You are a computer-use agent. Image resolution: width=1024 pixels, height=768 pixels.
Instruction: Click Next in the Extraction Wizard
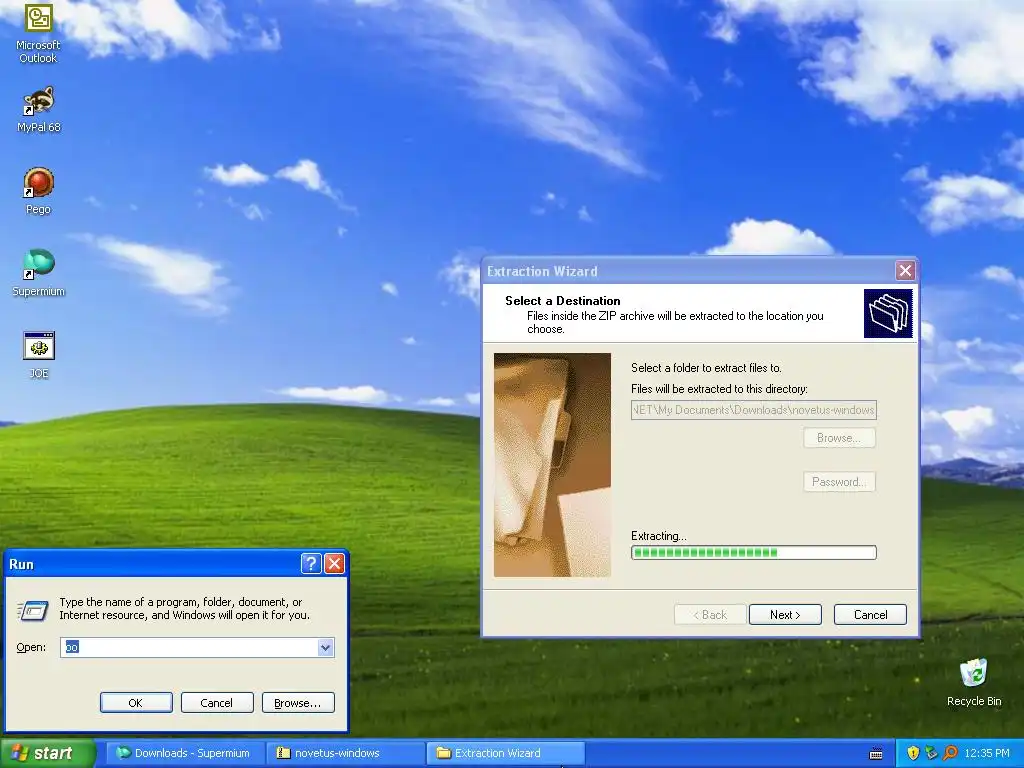[x=785, y=615]
